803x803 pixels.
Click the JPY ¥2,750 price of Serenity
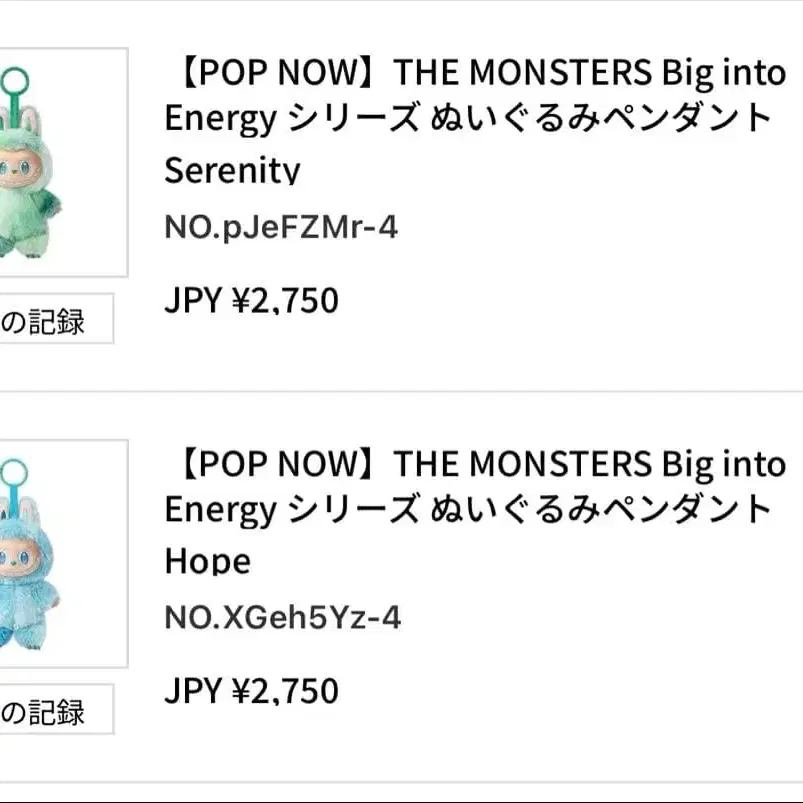coord(251,300)
